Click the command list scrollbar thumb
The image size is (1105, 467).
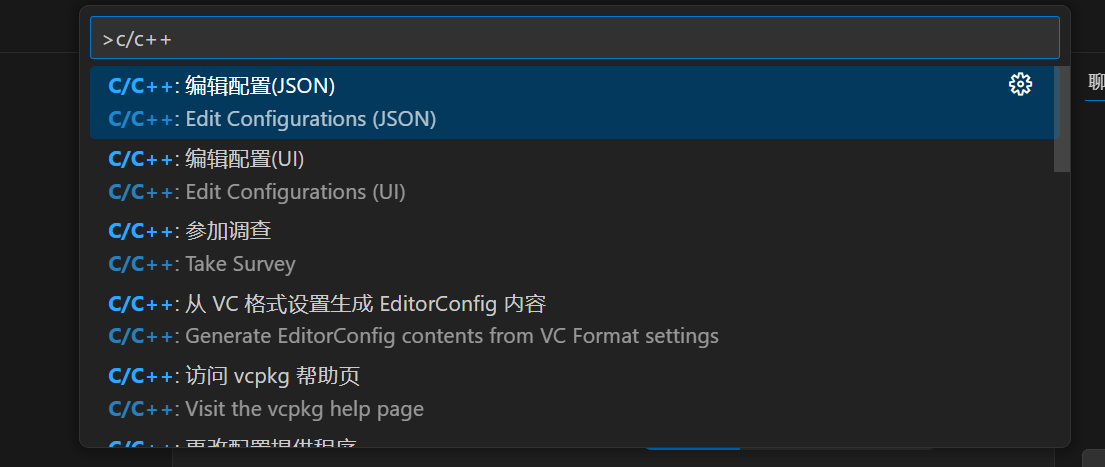click(x=1063, y=120)
